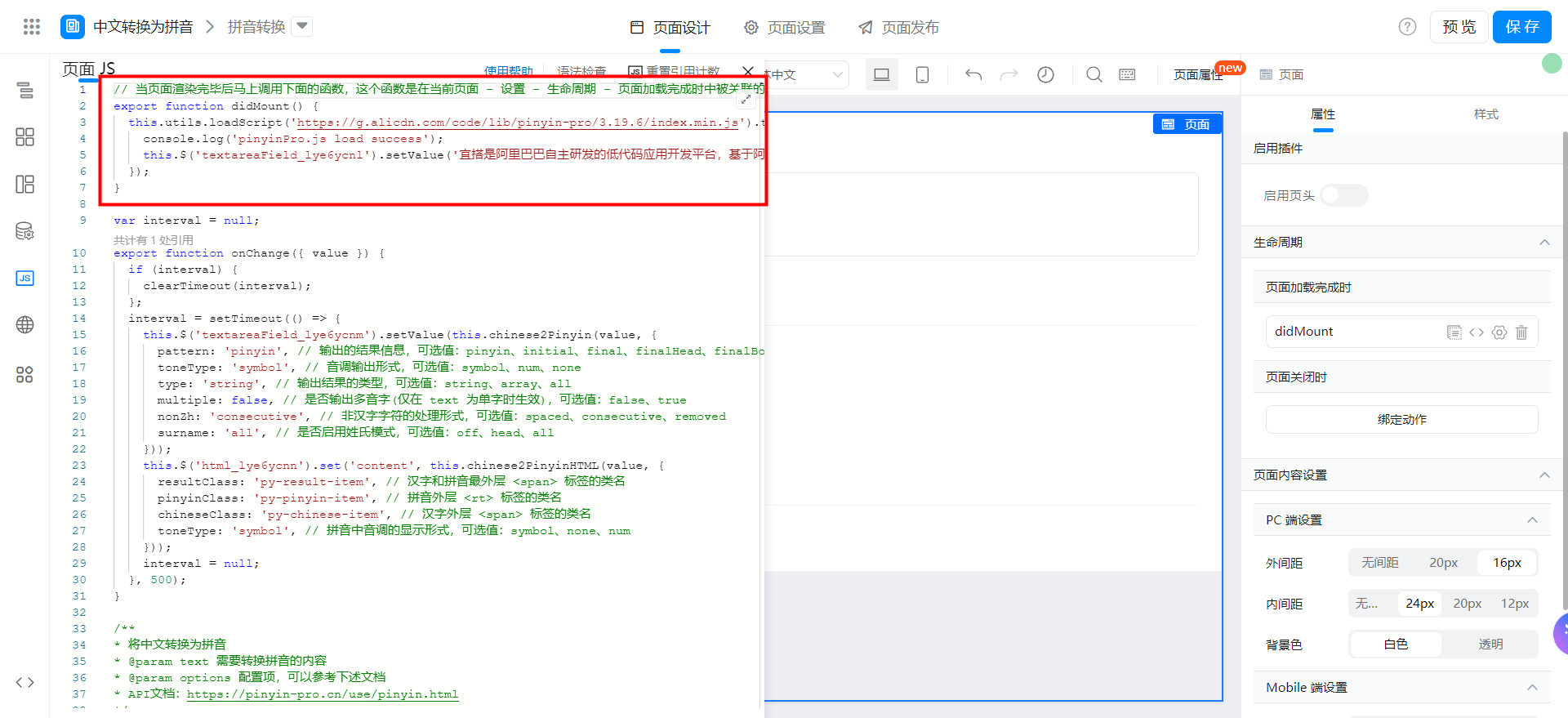Viewport: 1568px width, 718px height.
Task: Click the 预览 preview button
Action: [x=1459, y=27]
